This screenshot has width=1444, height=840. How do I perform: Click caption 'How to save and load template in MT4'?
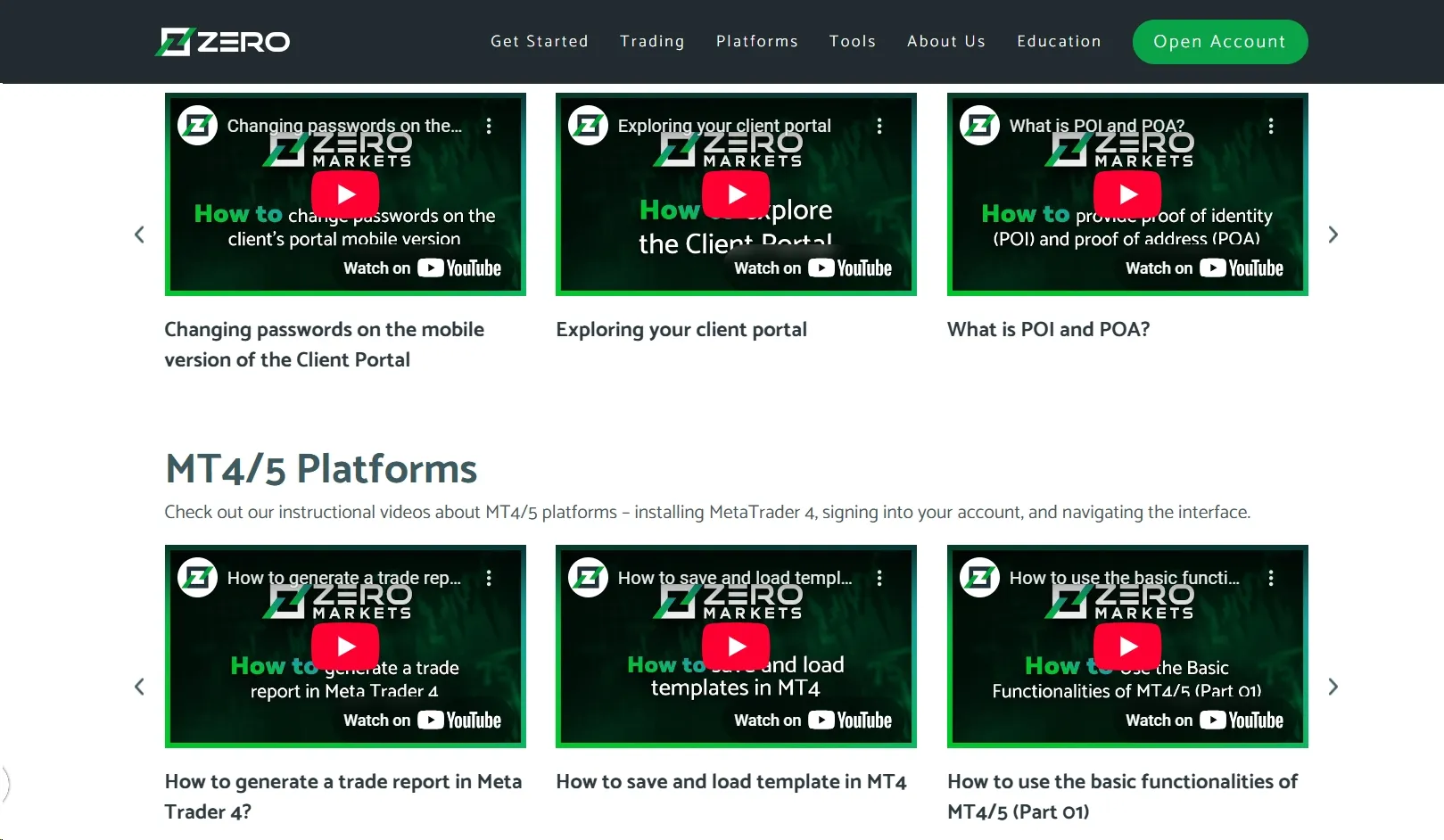(731, 782)
